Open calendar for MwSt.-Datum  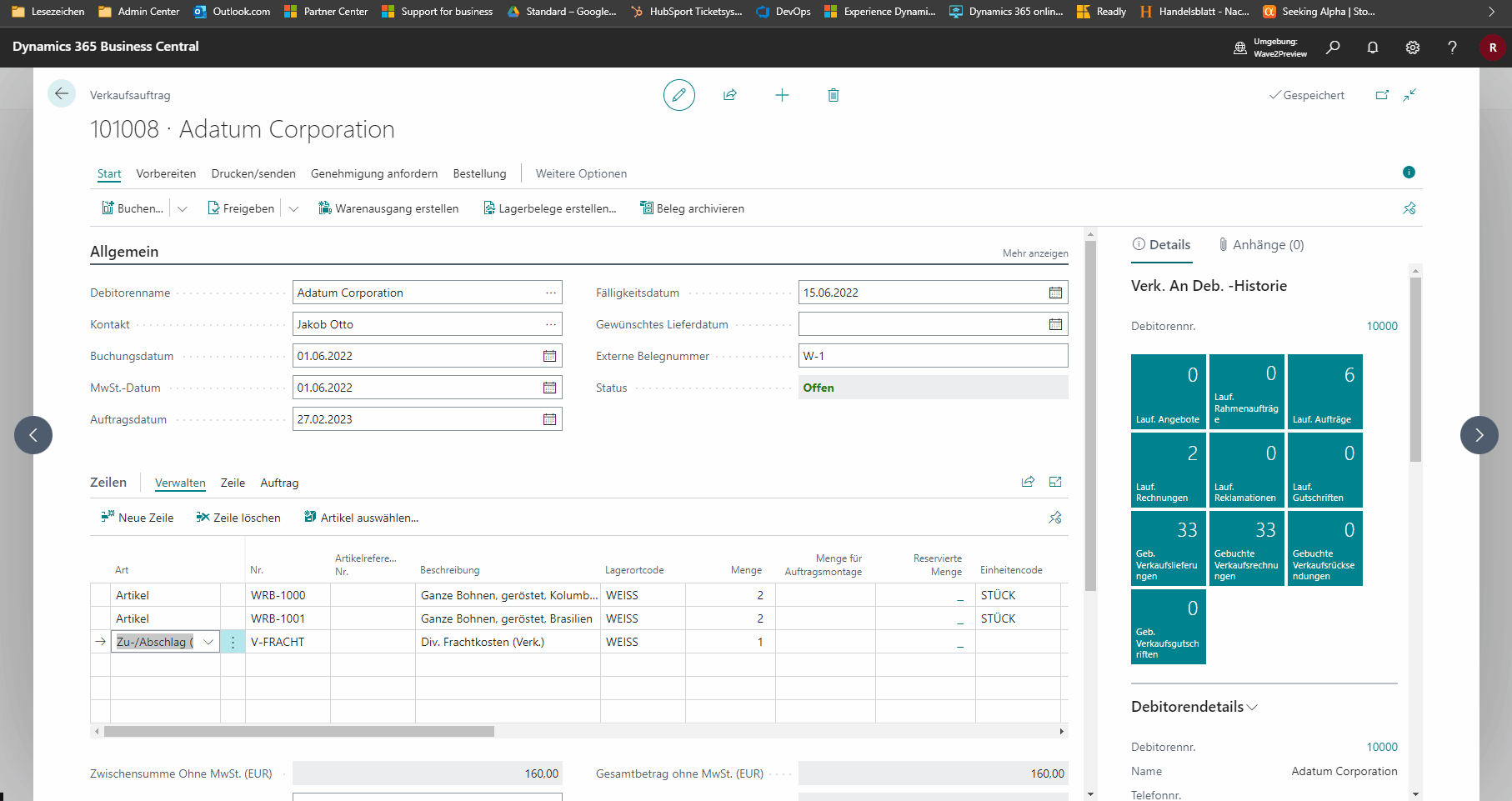tap(550, 388)
